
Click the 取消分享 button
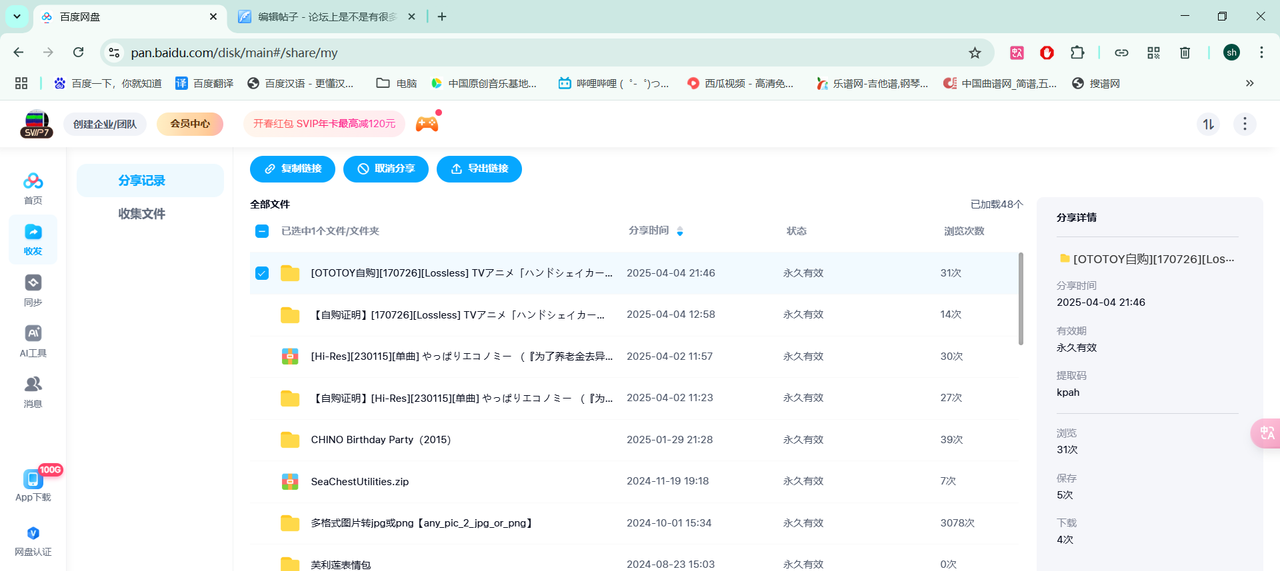(x=386, y=169)
